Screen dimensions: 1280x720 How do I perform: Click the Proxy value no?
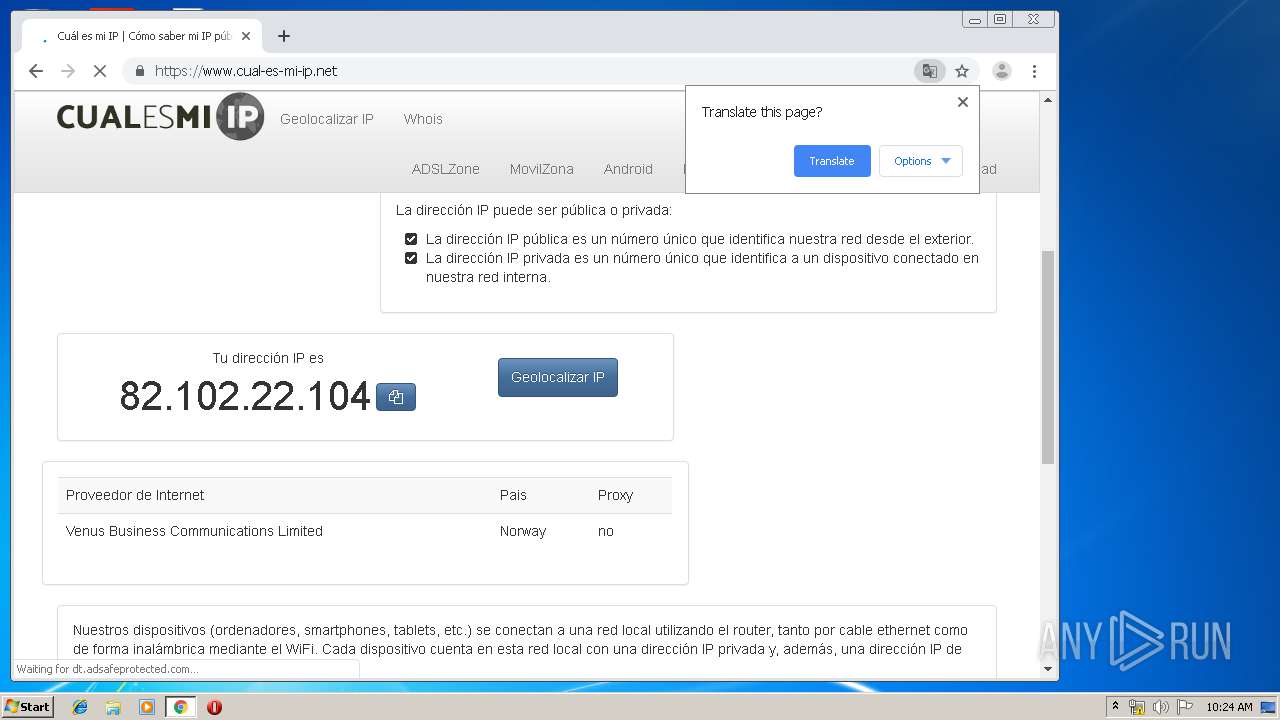[606, 531]
